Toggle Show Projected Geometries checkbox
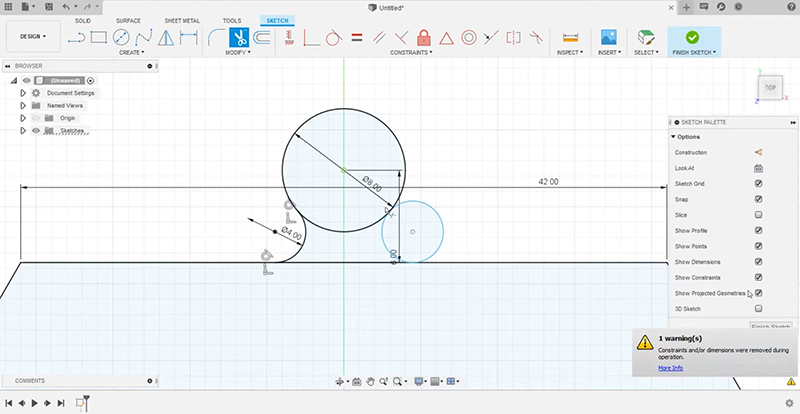800x414 pixels. point(758,293)
